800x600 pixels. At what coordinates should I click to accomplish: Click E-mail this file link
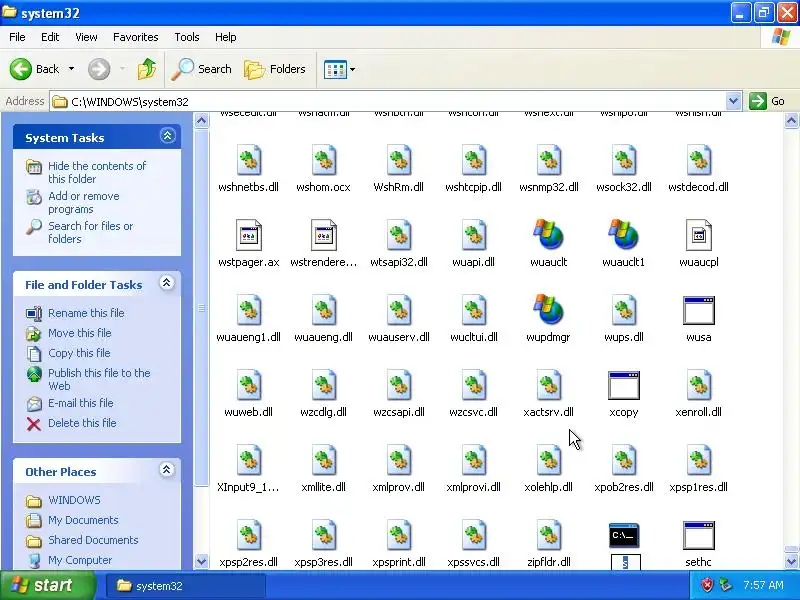coord(81,403)
